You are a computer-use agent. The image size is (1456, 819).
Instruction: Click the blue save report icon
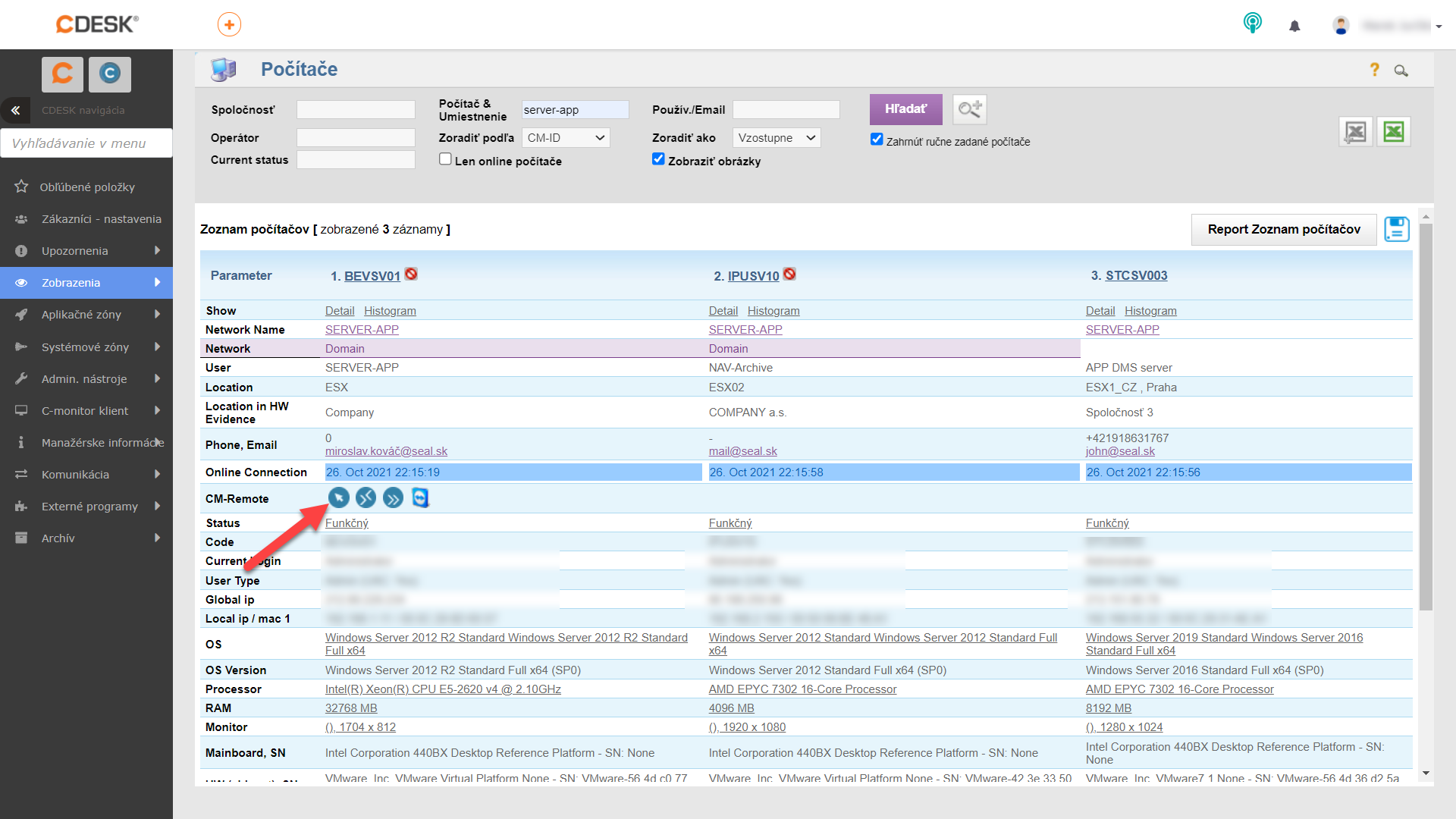(1397, 229)
